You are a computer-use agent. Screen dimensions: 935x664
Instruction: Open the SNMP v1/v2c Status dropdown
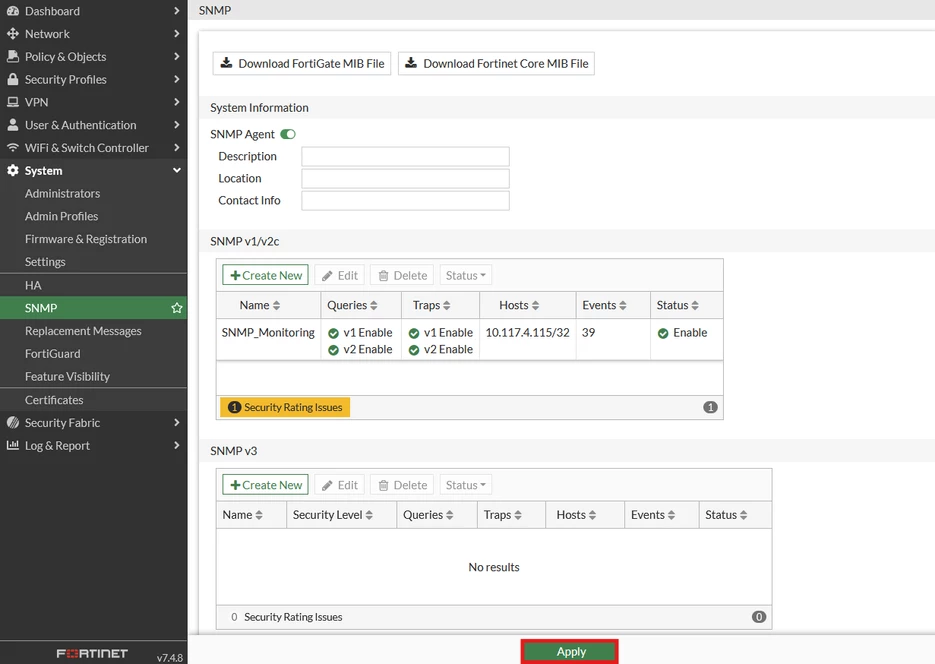tap(466, 275)
